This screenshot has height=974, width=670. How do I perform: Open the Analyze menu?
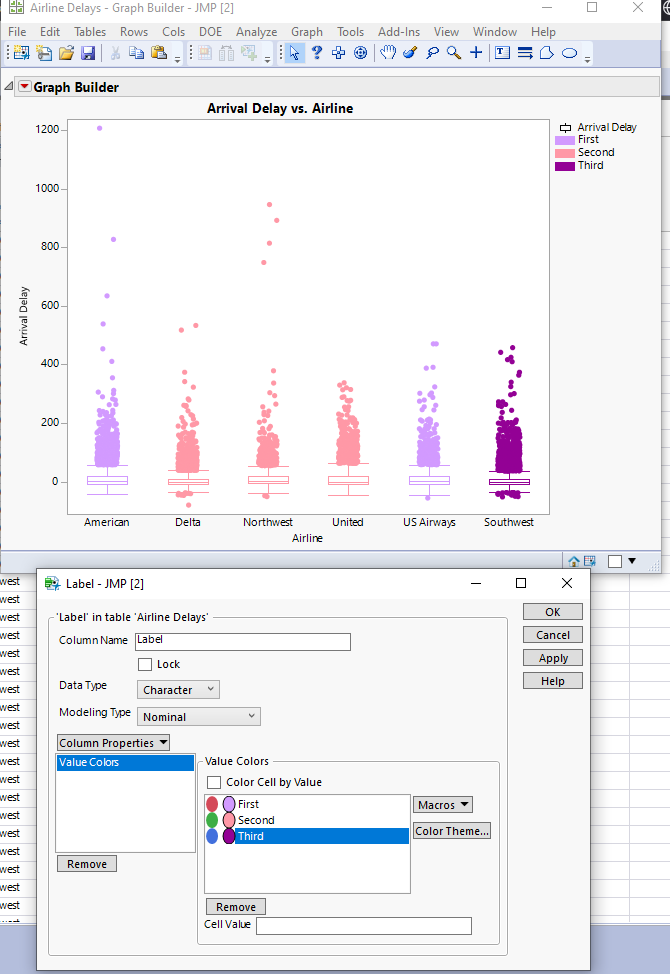256,32
